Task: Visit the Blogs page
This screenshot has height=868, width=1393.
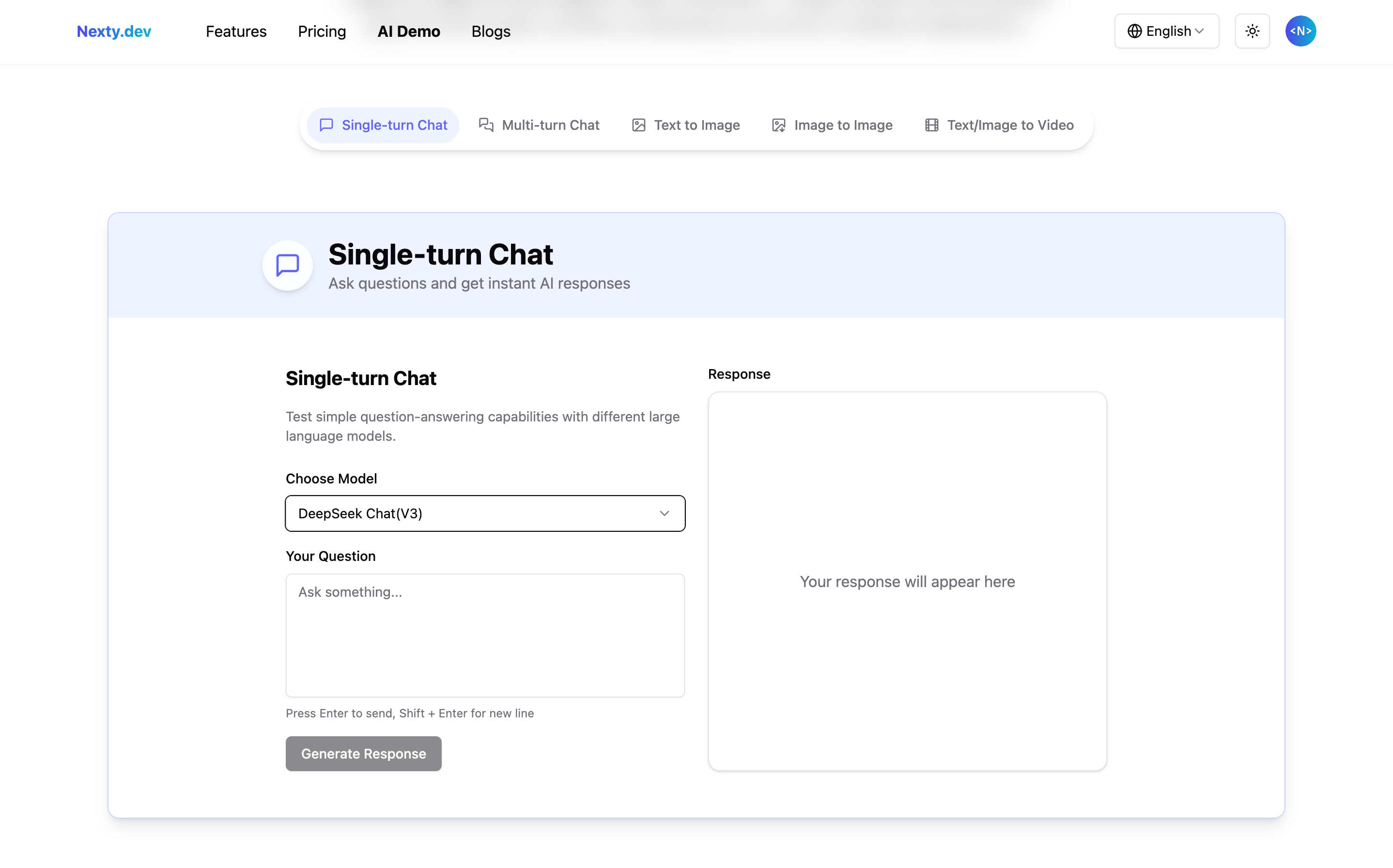Action: click(x=491, y=31)
